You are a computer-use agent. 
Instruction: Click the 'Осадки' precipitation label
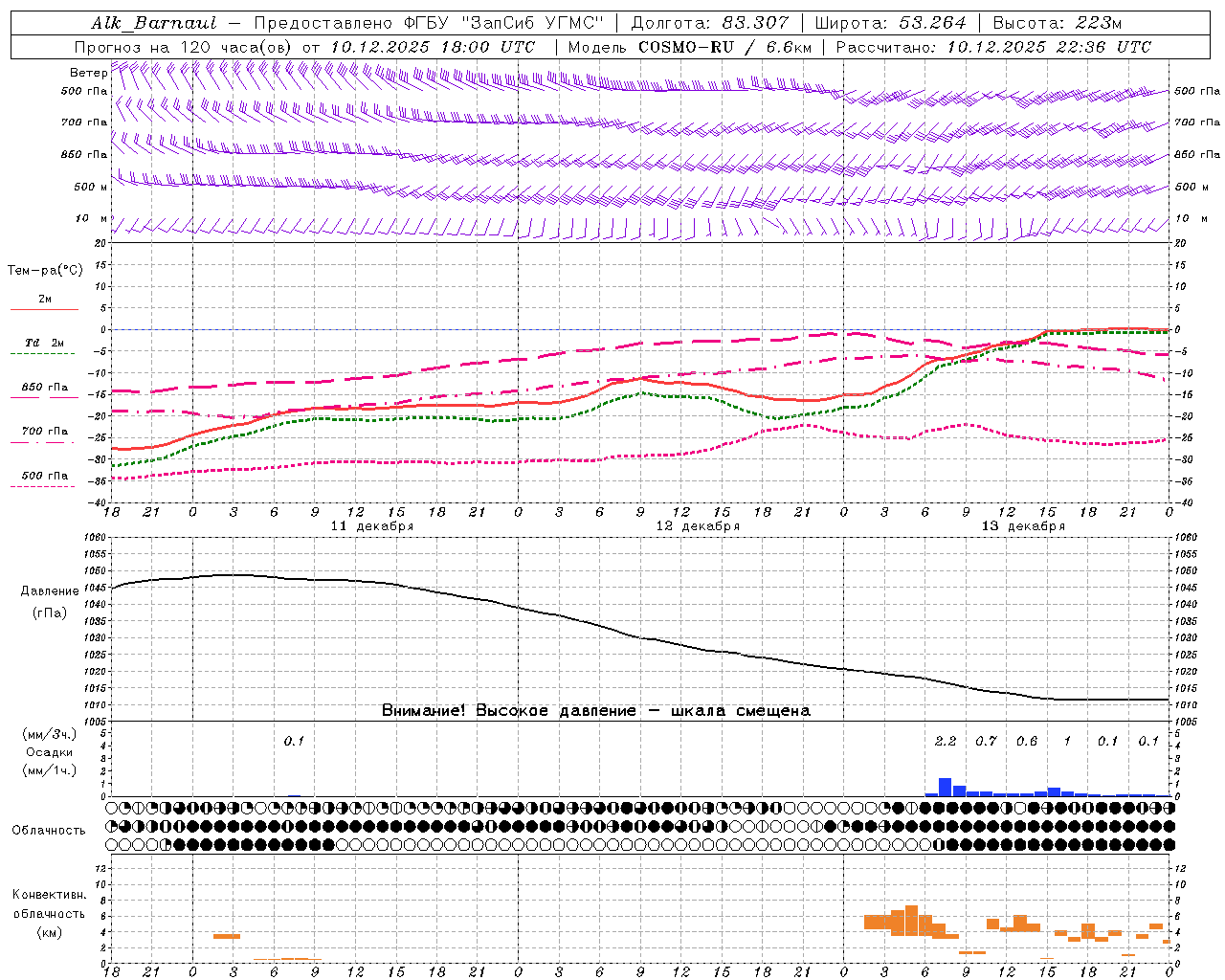49,752
